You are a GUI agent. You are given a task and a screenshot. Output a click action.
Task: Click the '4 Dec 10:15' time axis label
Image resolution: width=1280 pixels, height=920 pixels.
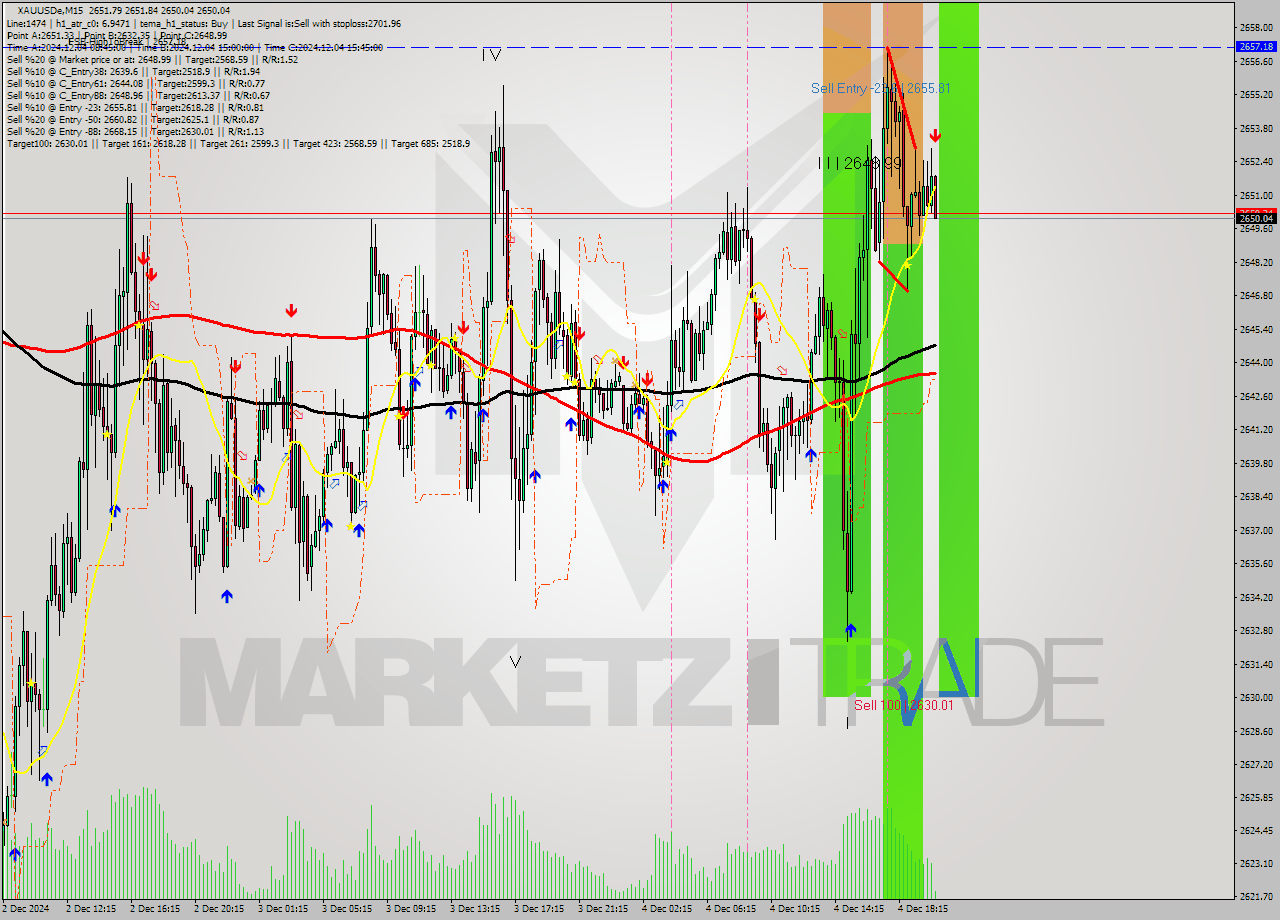pyautogui.click(x=795, y=909)
